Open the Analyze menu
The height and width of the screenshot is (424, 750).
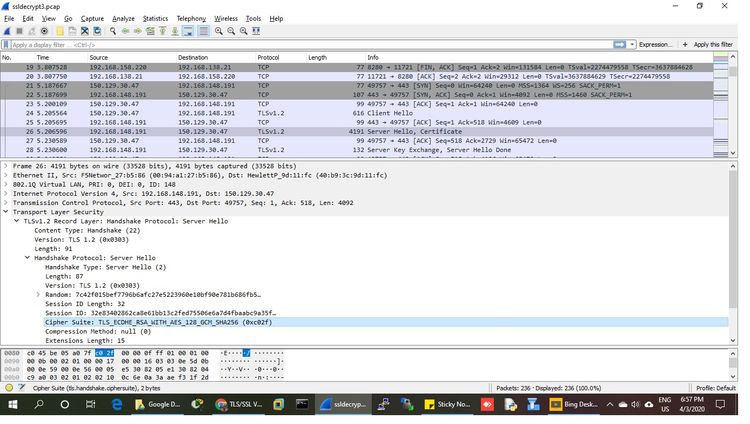pyautogui.click(x=123, y=18)
